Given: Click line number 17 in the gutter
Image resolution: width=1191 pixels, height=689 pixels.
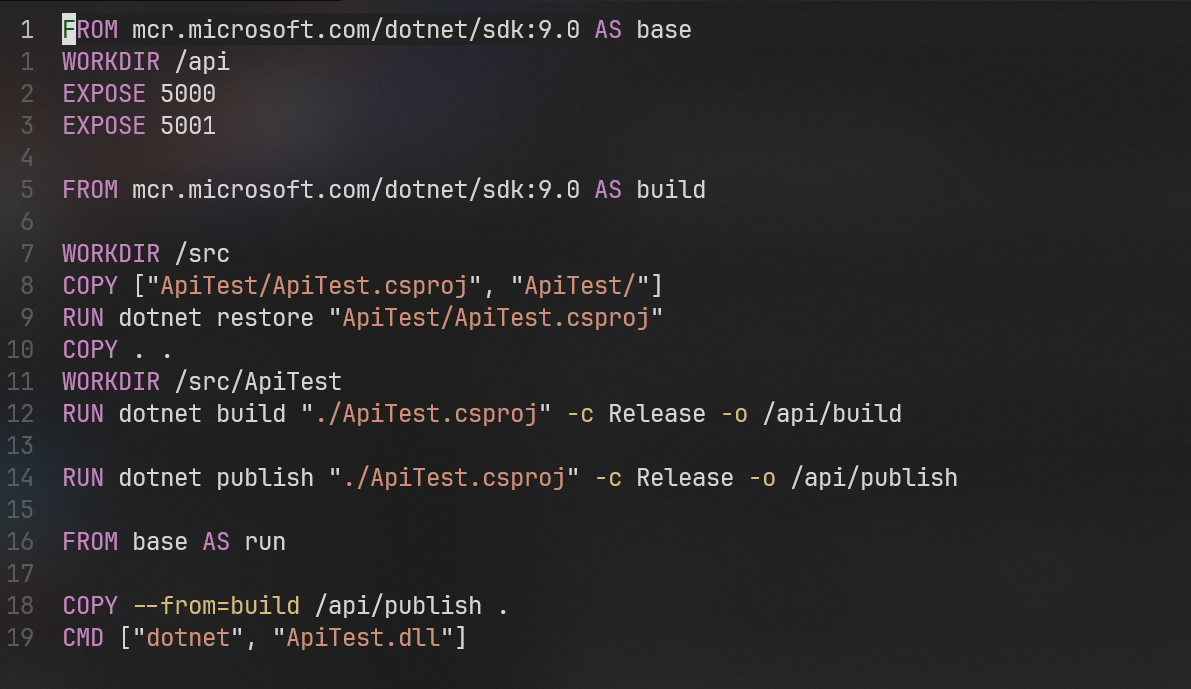Looking at the screenshot, I should (x=20, y=574).
